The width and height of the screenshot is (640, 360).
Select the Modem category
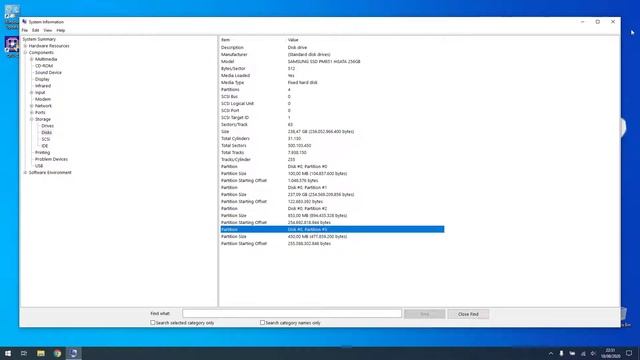[x=43, y=99]
